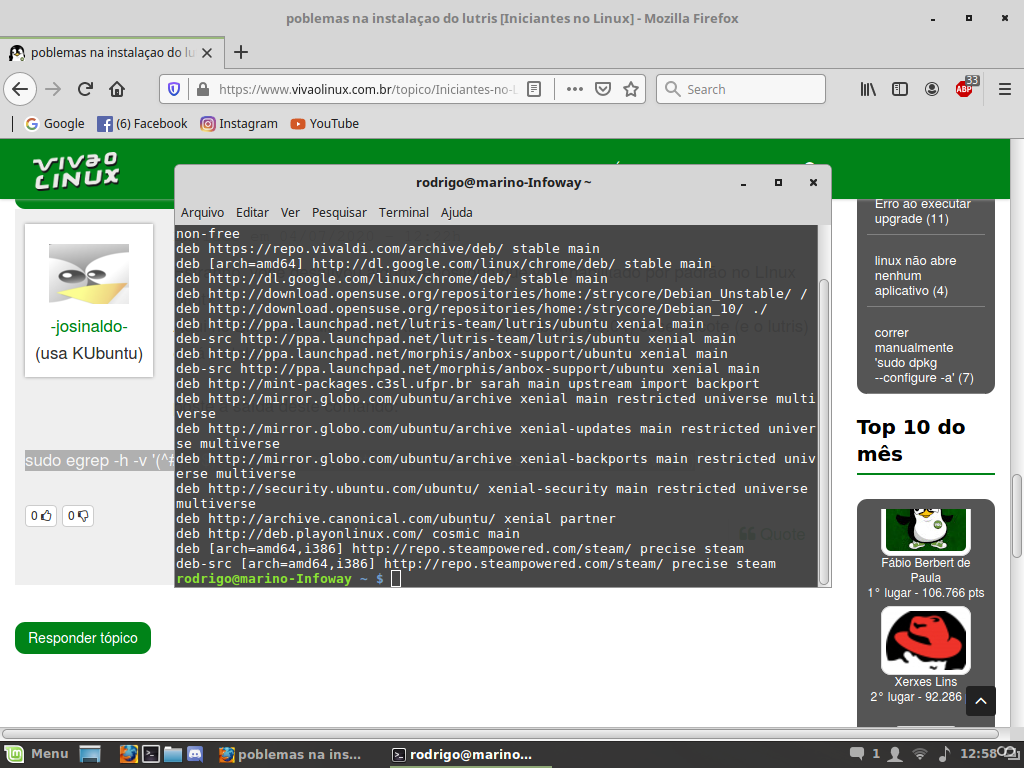The image size is (1024, 768).
Task: Click in the Firefox Search box
Action: [x=741, y=89]
